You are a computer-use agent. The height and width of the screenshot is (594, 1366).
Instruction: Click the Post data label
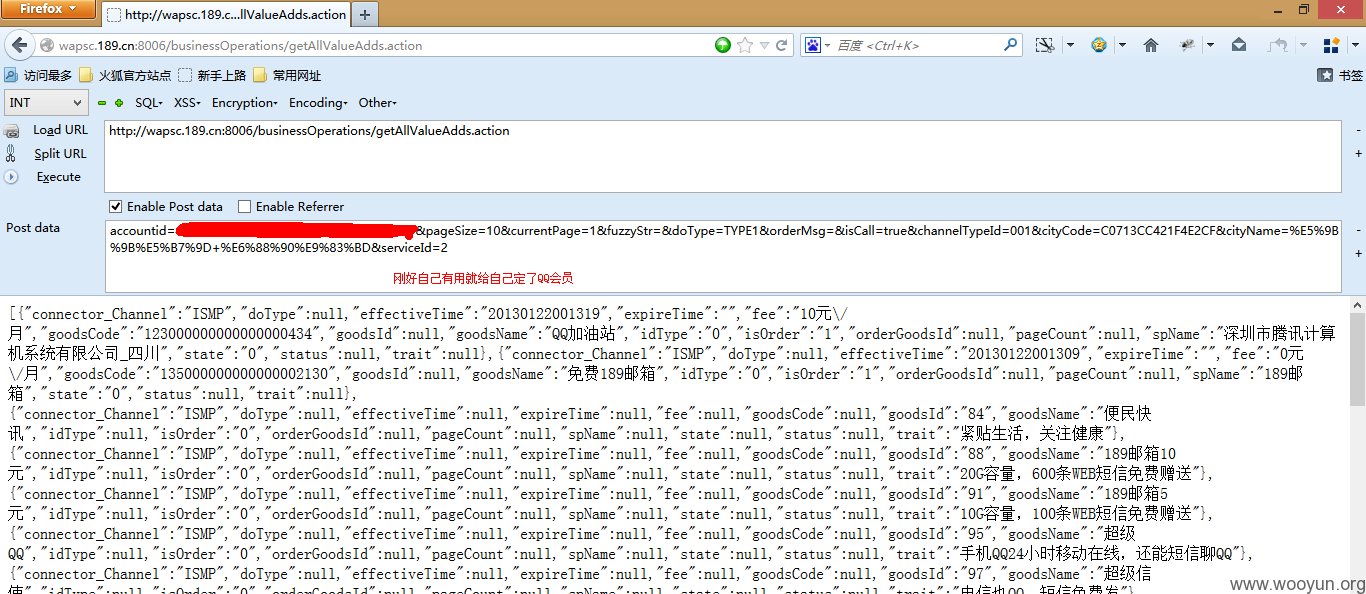pyautogui.click(x=33, y=228)
